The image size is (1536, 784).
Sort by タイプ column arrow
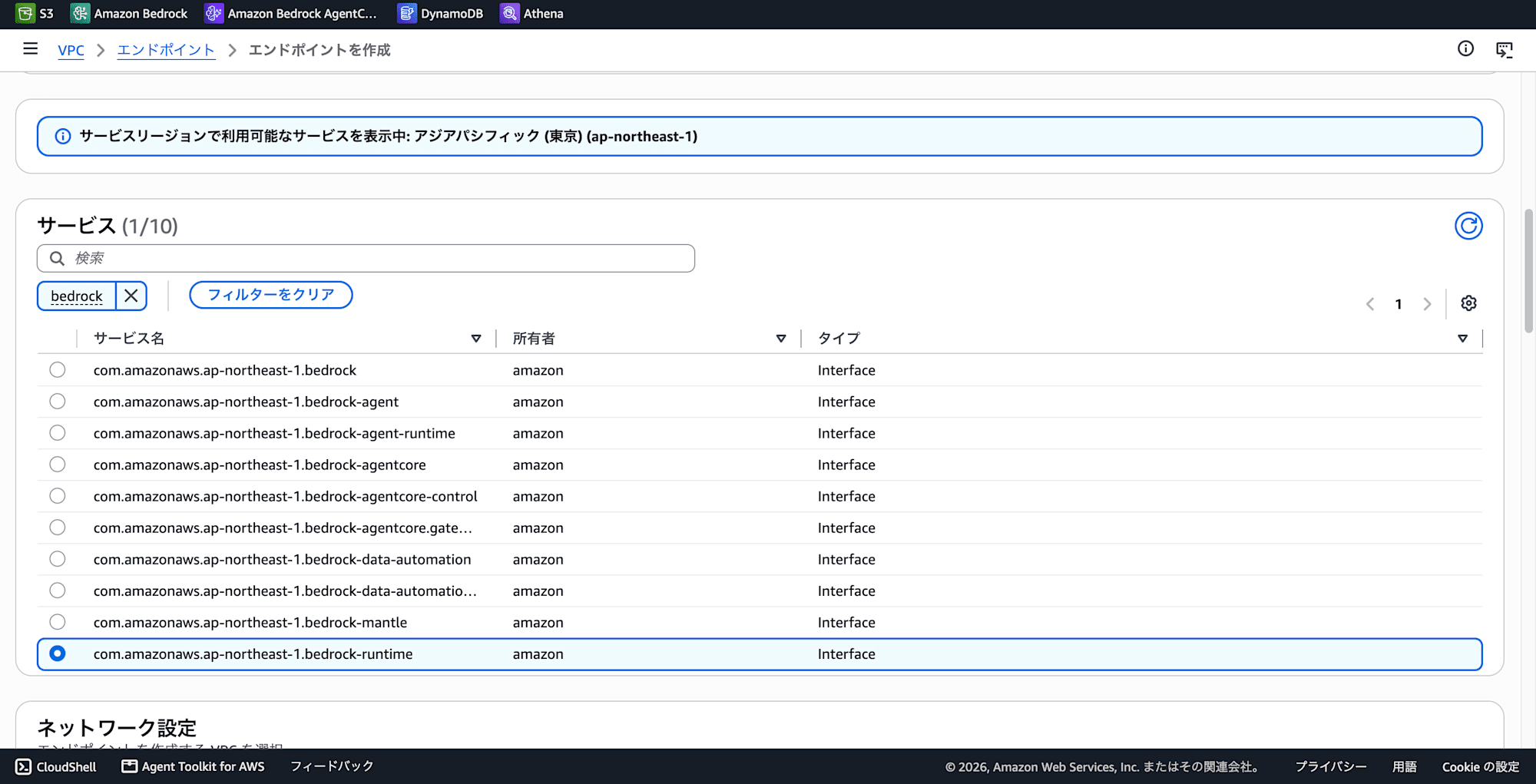tap(1462, 339)
